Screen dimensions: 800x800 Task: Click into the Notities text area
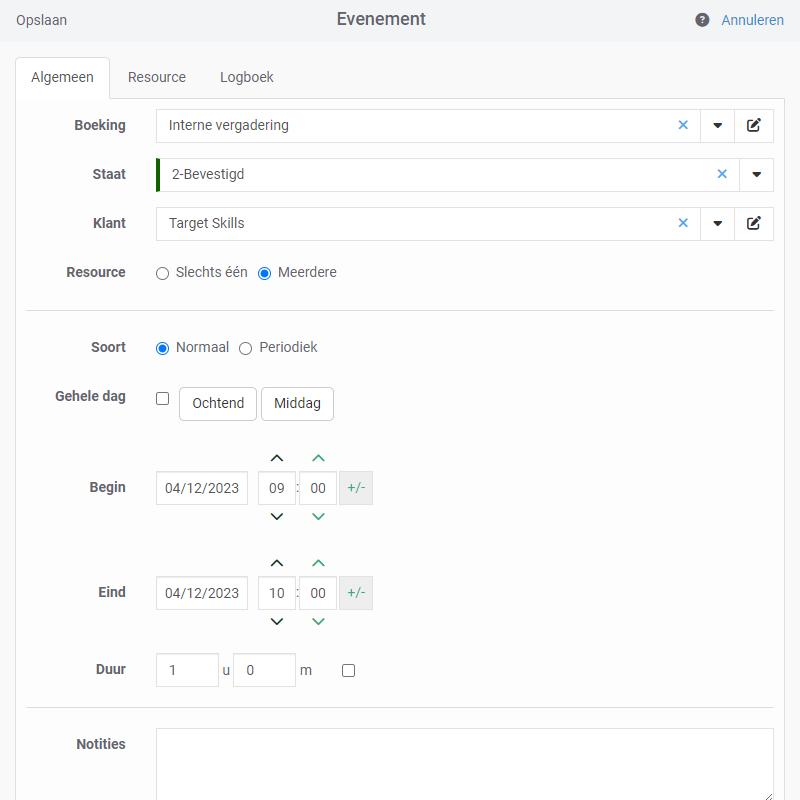[464, 764]
